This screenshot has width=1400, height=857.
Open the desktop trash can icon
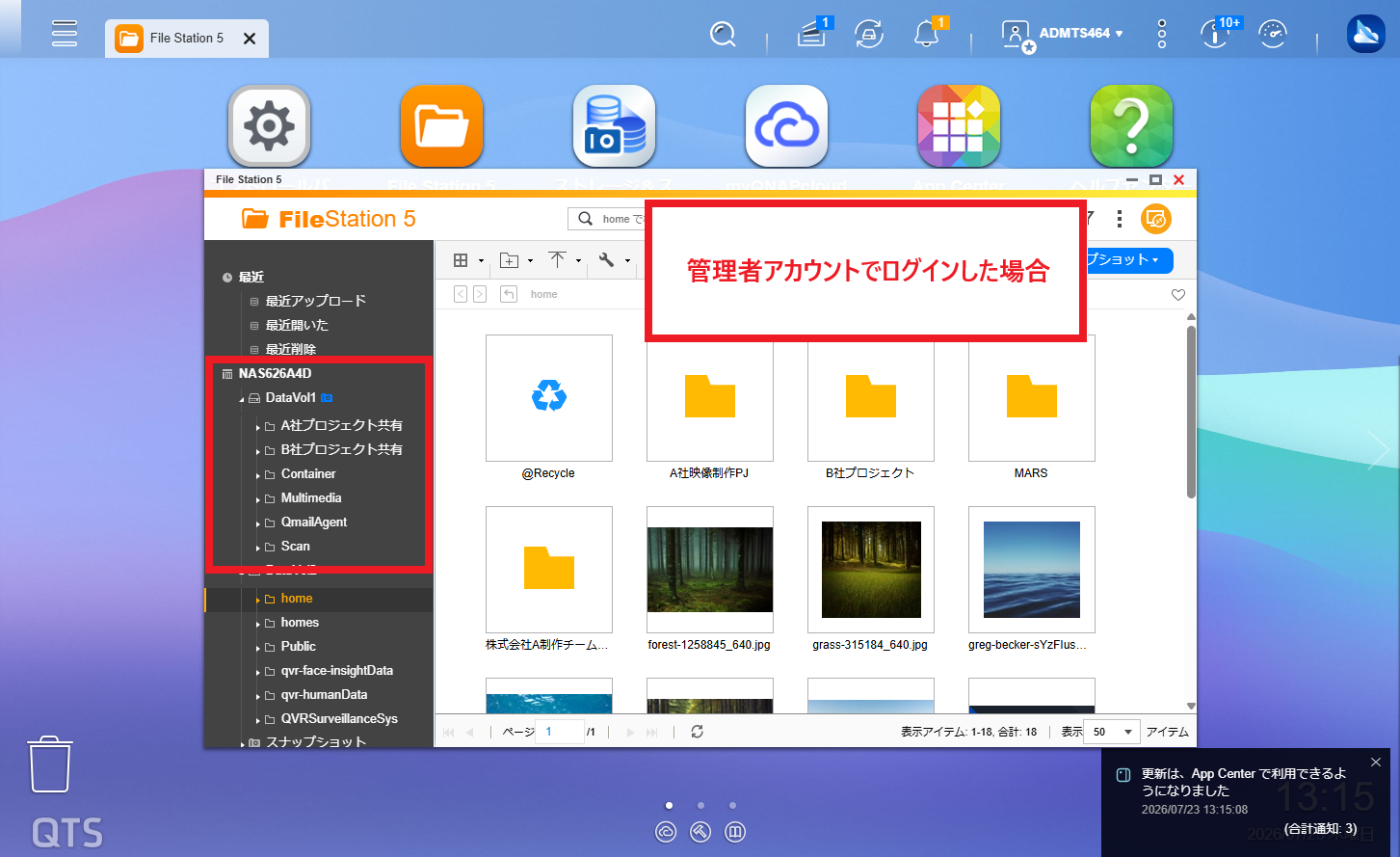pos(50,764)
